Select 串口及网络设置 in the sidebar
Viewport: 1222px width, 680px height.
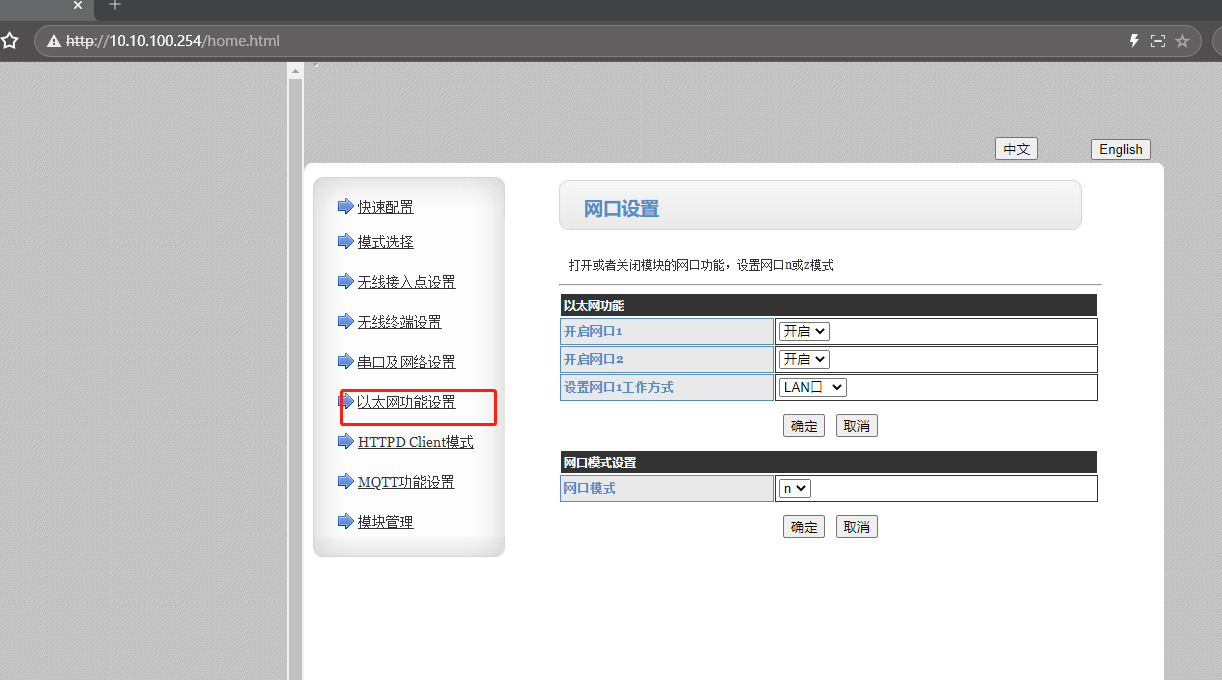(x=406, y=362)
